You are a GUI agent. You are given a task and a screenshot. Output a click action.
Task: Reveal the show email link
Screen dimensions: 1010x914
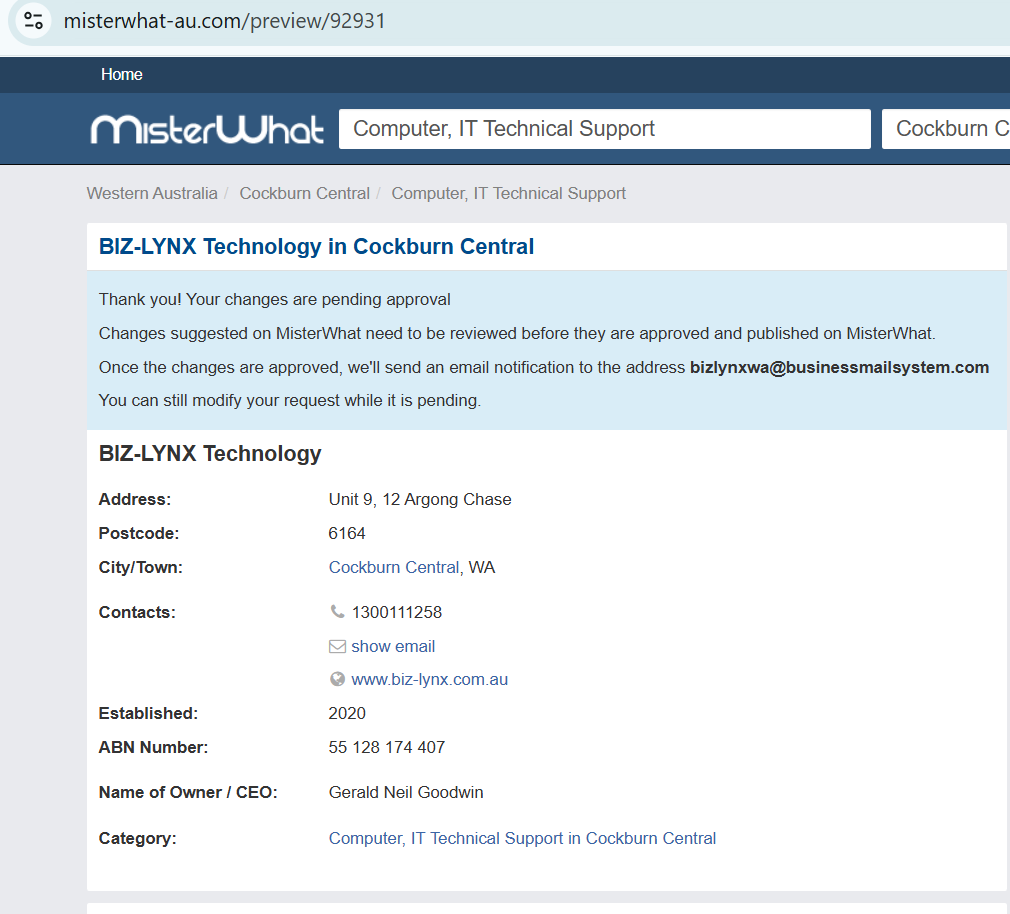393,646
